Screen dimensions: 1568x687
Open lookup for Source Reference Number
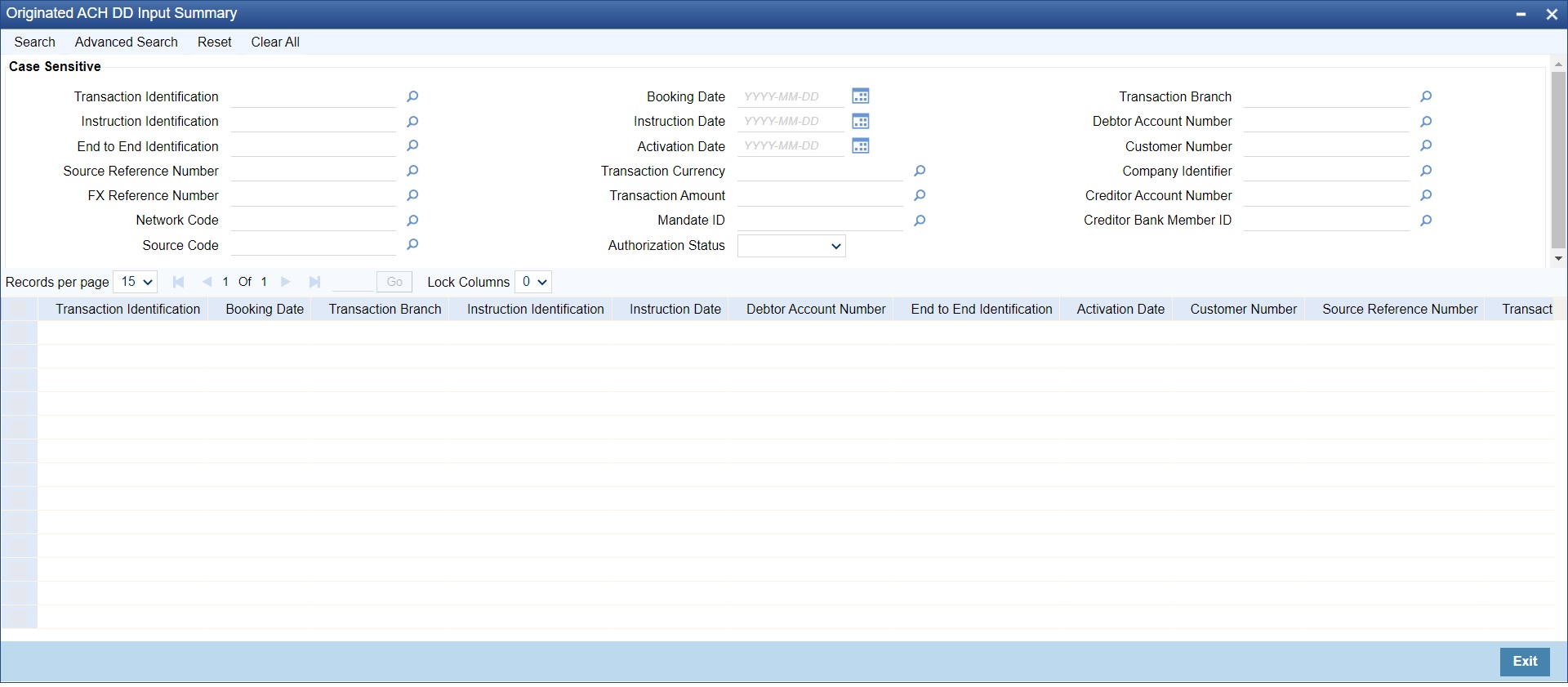tap(412, 171)
